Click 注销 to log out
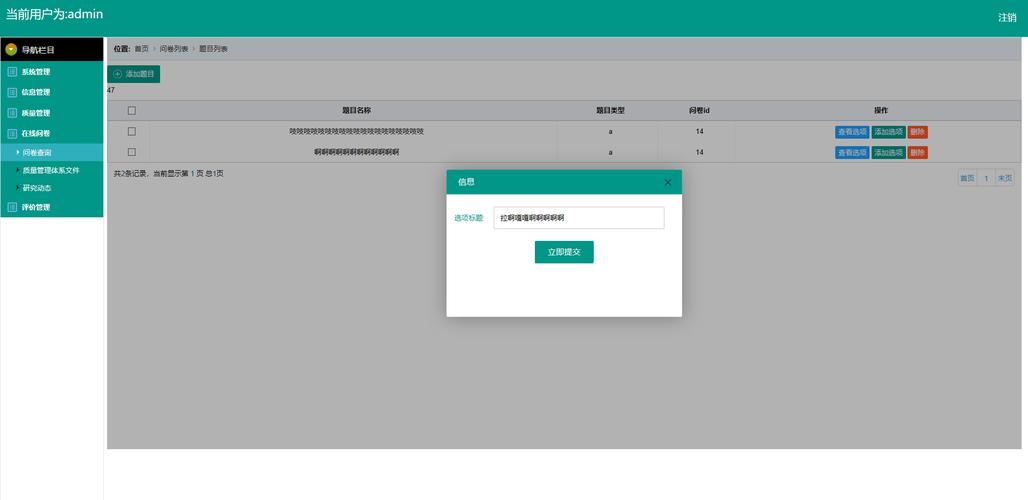1028x500 pixels. click(x=1007, y=18)
